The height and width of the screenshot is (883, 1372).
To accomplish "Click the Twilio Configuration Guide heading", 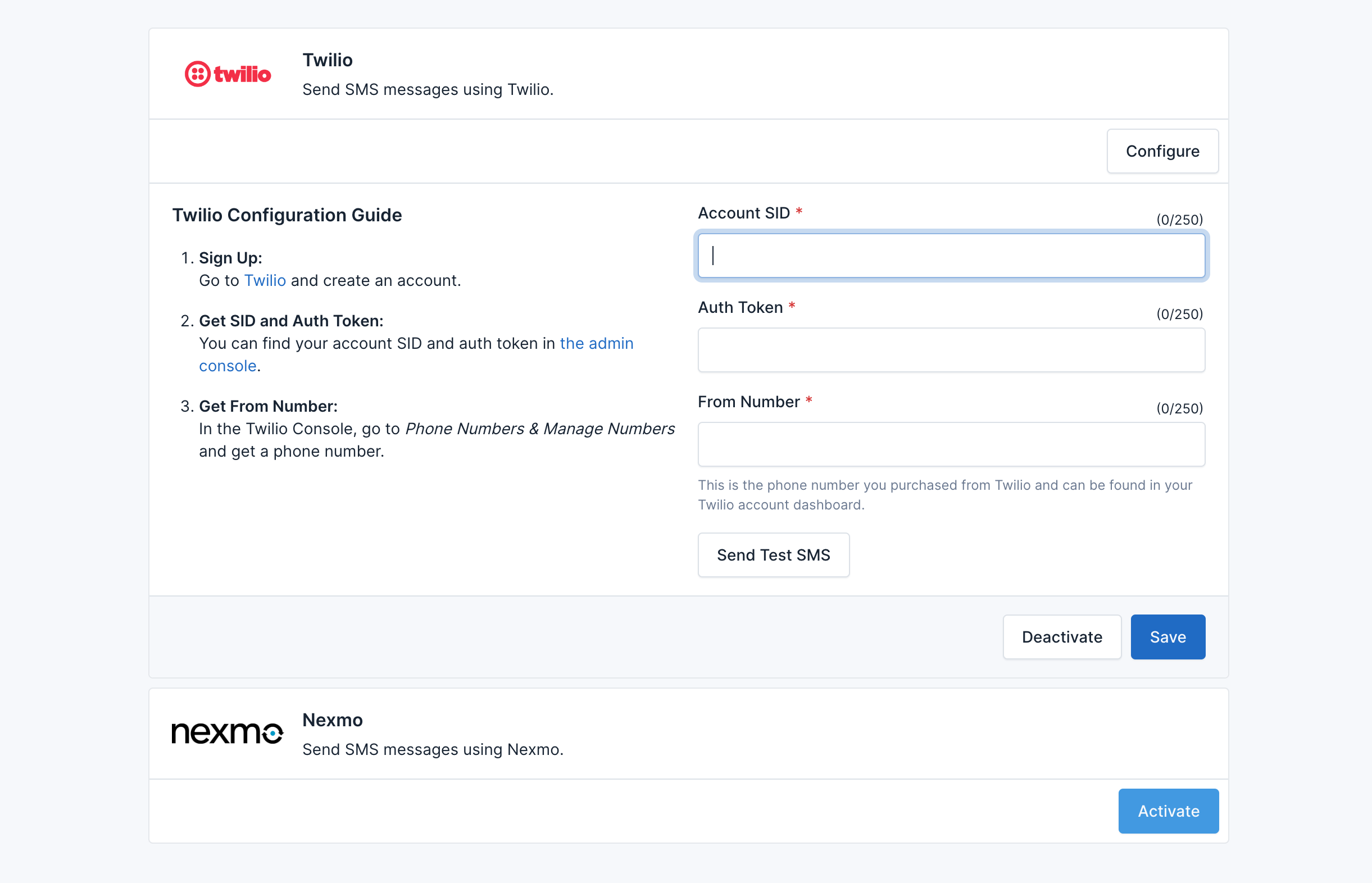I will click(x=287, y=215).
